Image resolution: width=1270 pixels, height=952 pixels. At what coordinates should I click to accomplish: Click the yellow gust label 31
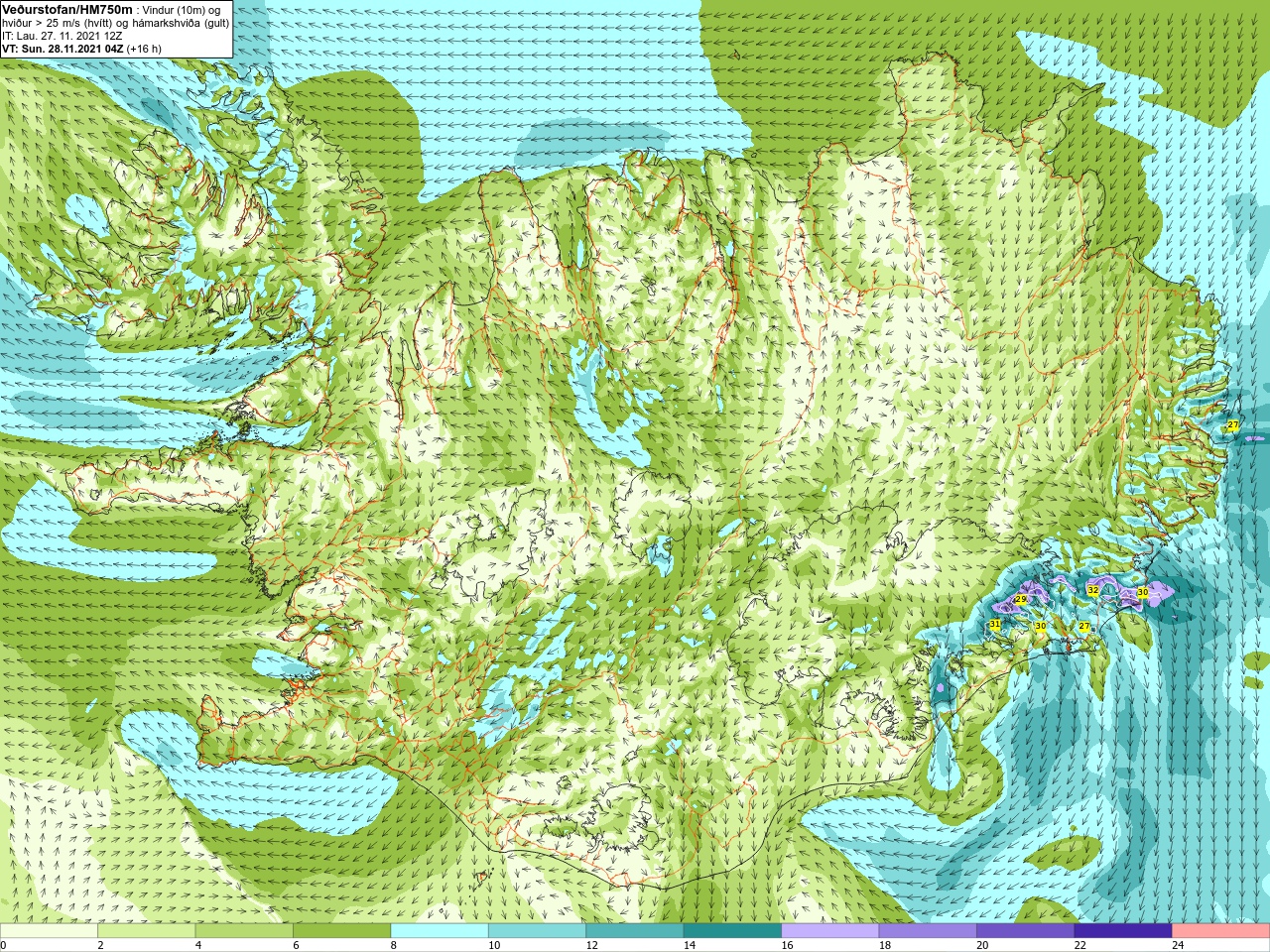[x=994, y=624]
